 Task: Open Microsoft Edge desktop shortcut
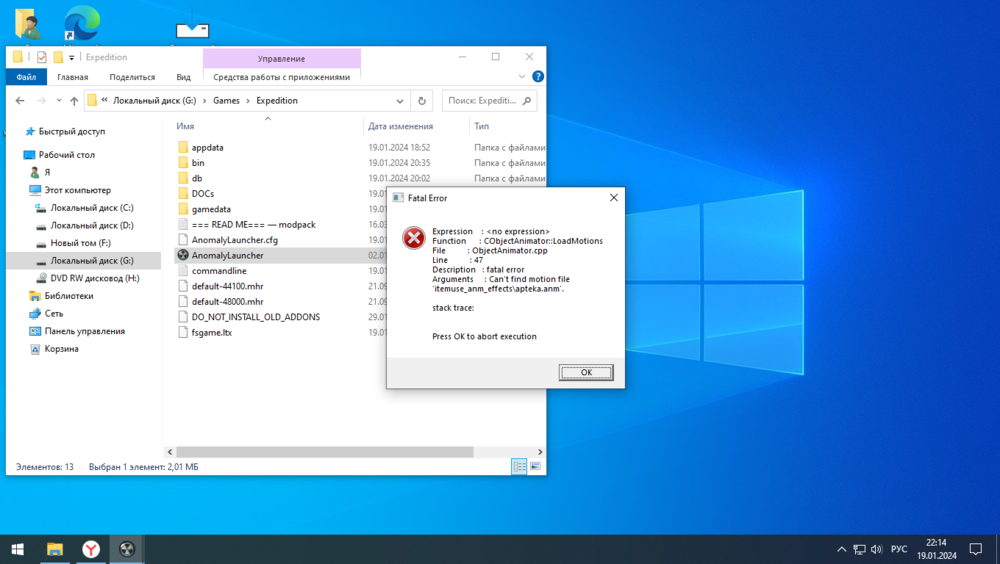(x=81, y=22)
